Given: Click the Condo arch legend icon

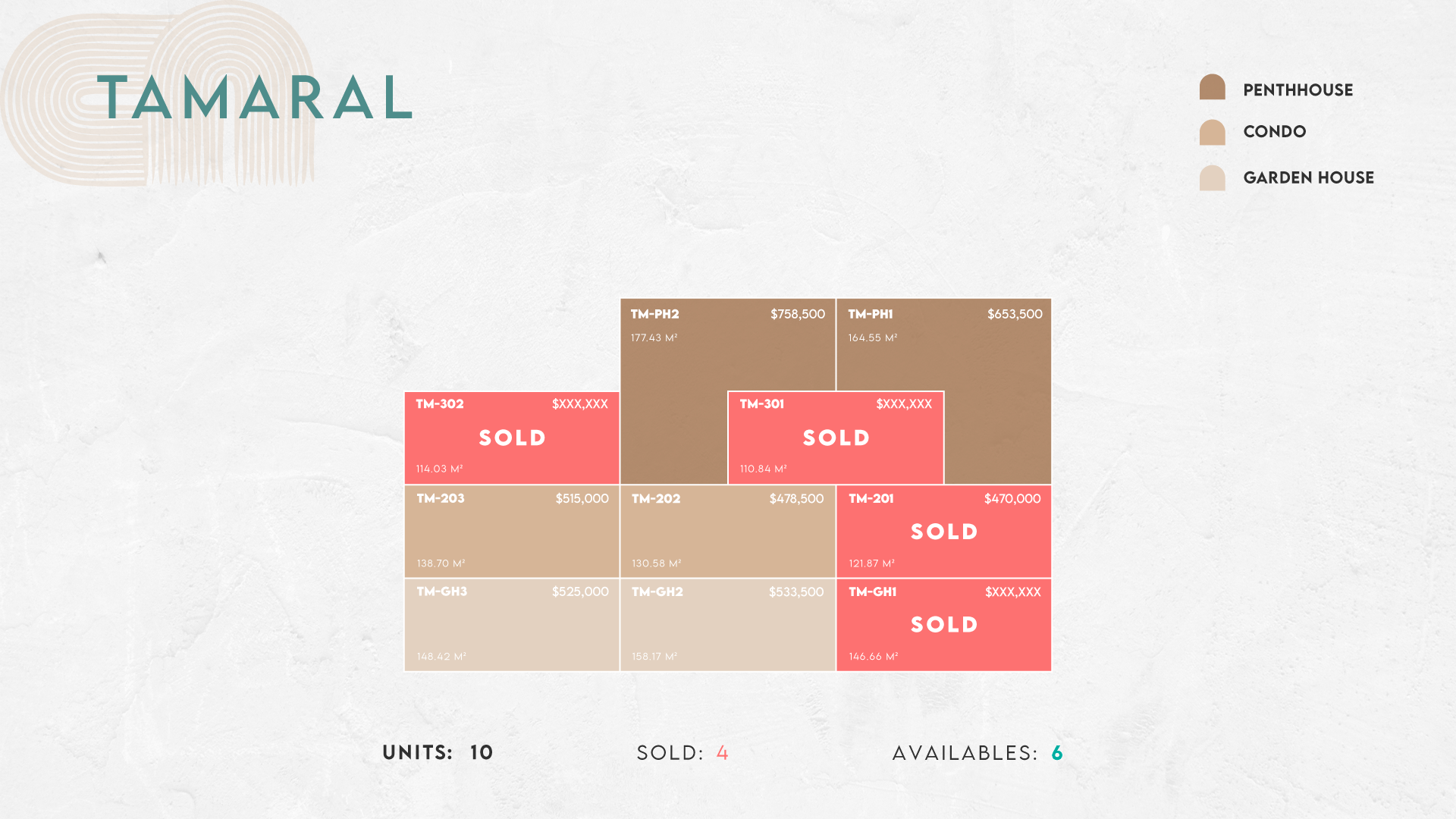Looking at the screenshot, I should [x=1212, y=132].
